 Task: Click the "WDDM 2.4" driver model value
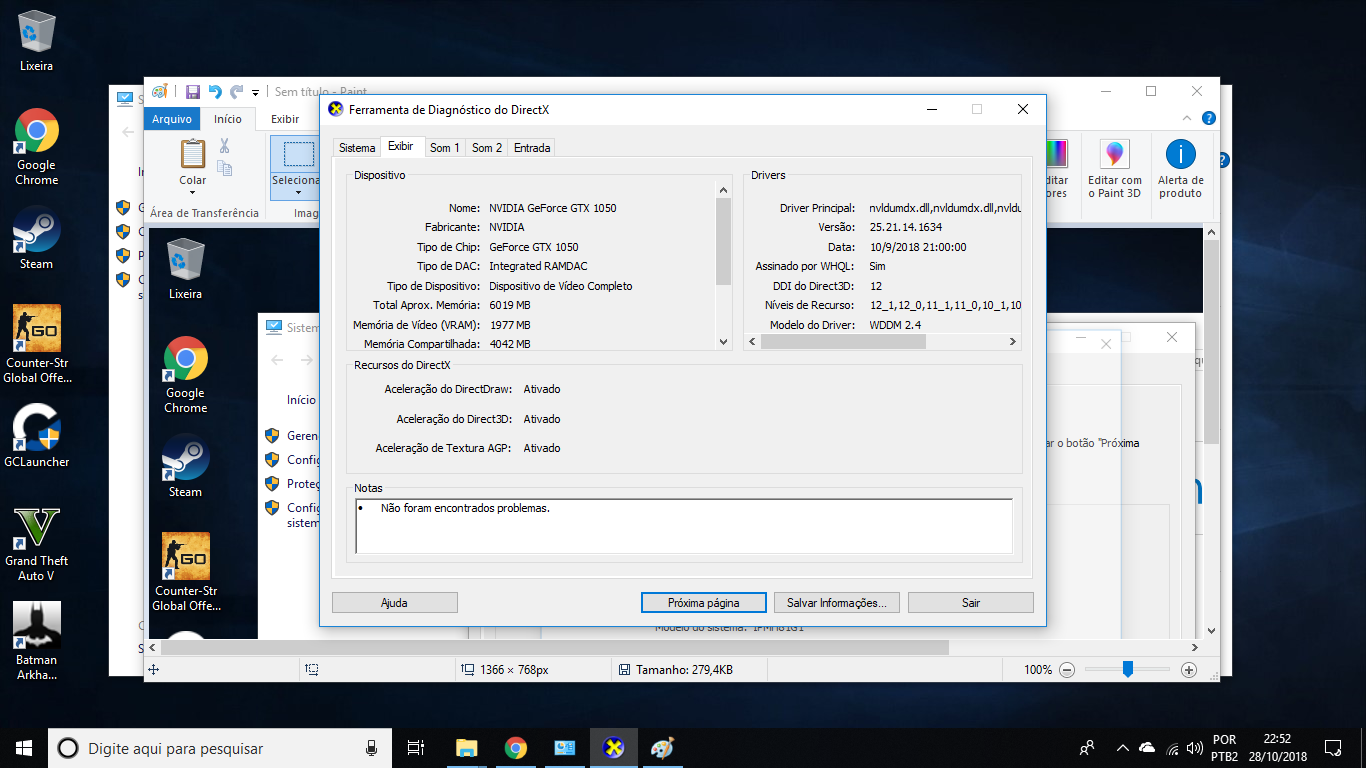click(x=896, y=325)
